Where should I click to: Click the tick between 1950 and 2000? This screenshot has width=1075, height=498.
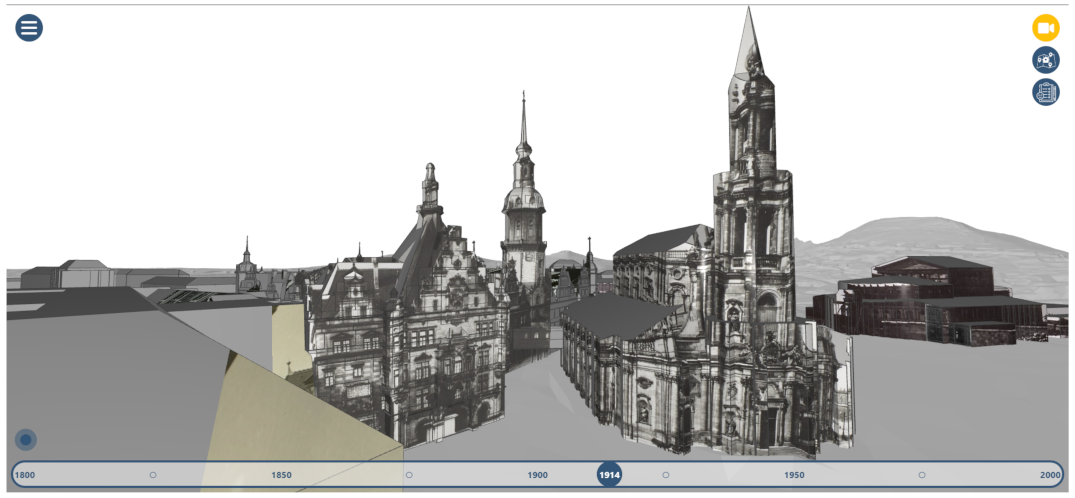[922, 475]
